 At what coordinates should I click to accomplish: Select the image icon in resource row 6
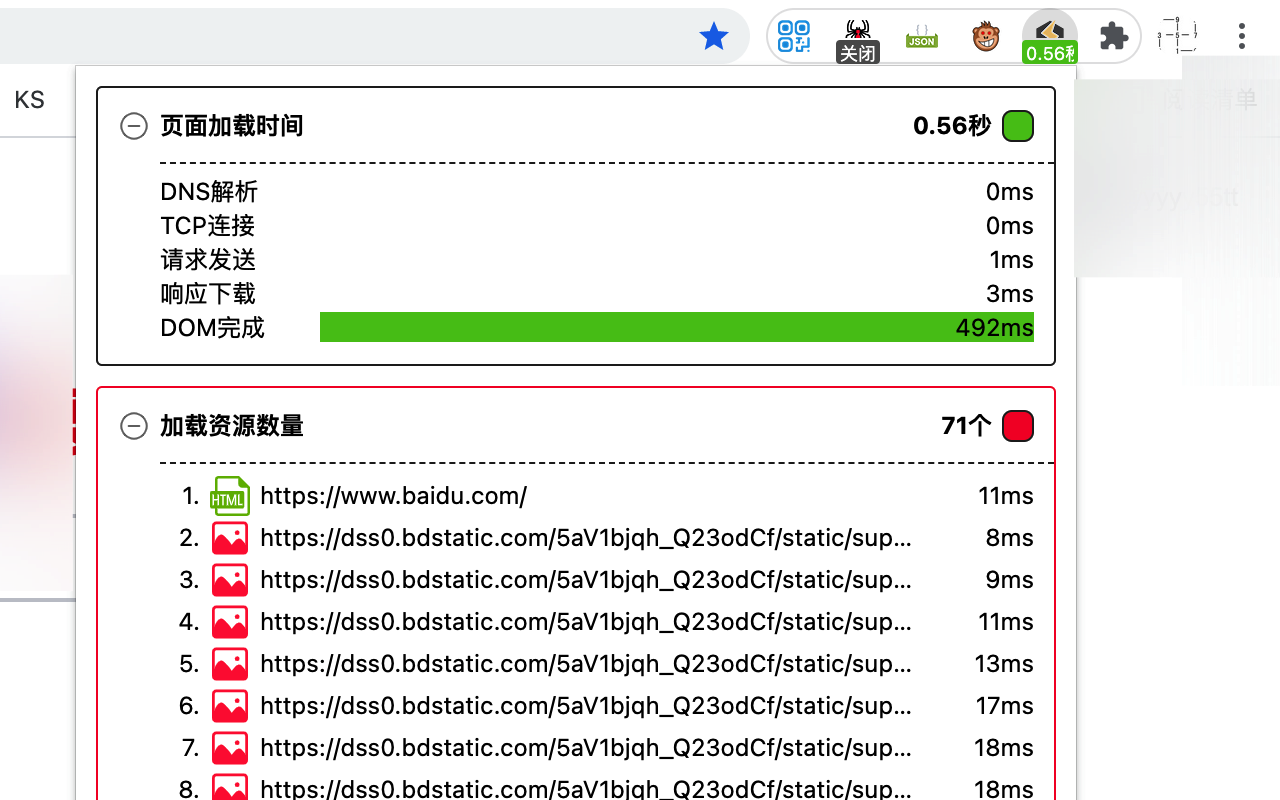pyautogui.click(x=230, y=706)
